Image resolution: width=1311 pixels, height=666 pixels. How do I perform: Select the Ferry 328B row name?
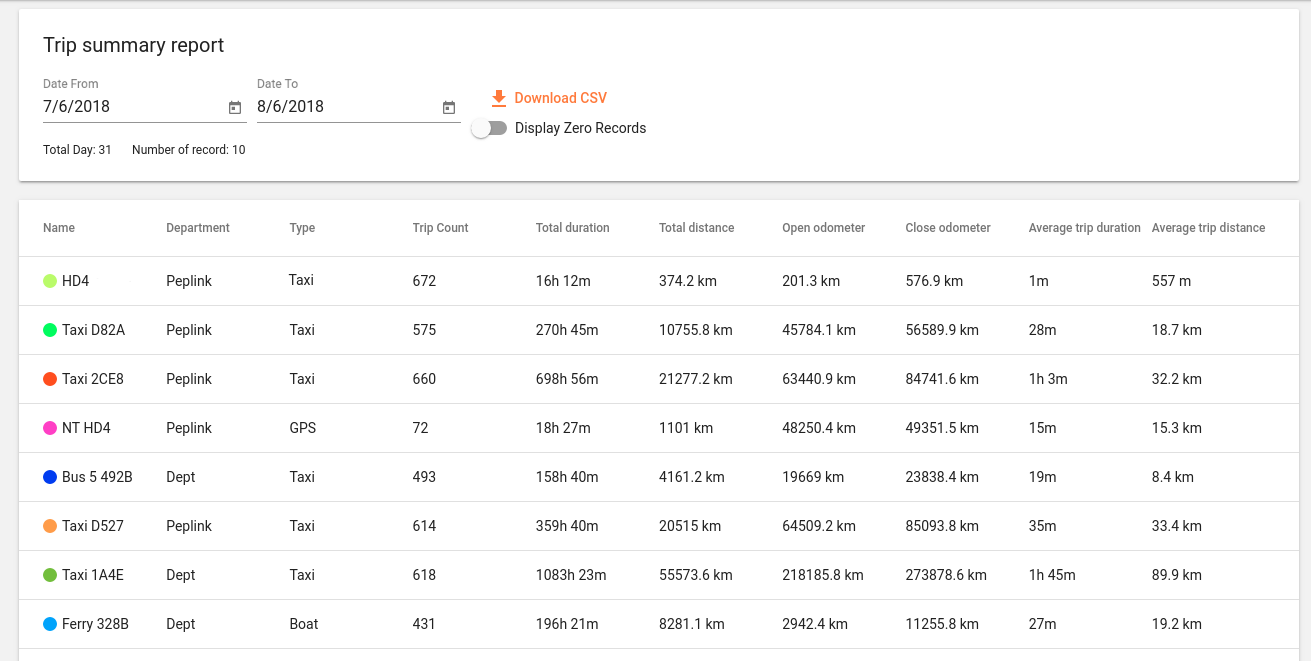coord(95,624)
